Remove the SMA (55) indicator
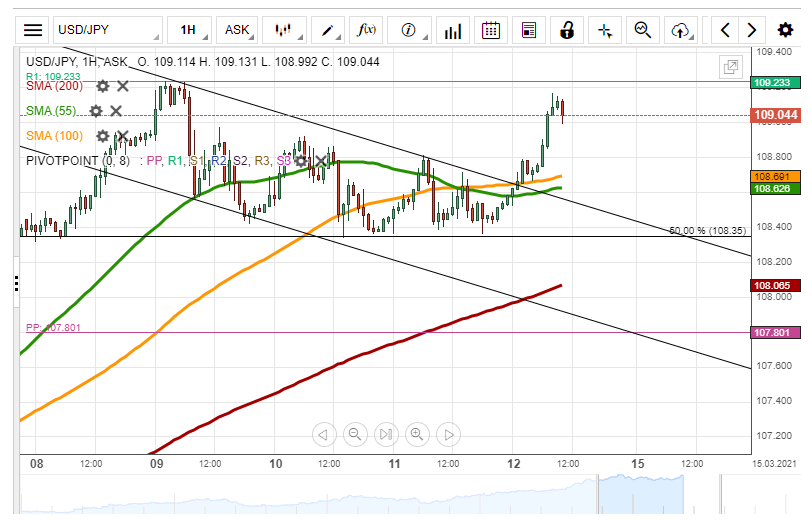Screen dimensions: 808x521 pos(116,111)
